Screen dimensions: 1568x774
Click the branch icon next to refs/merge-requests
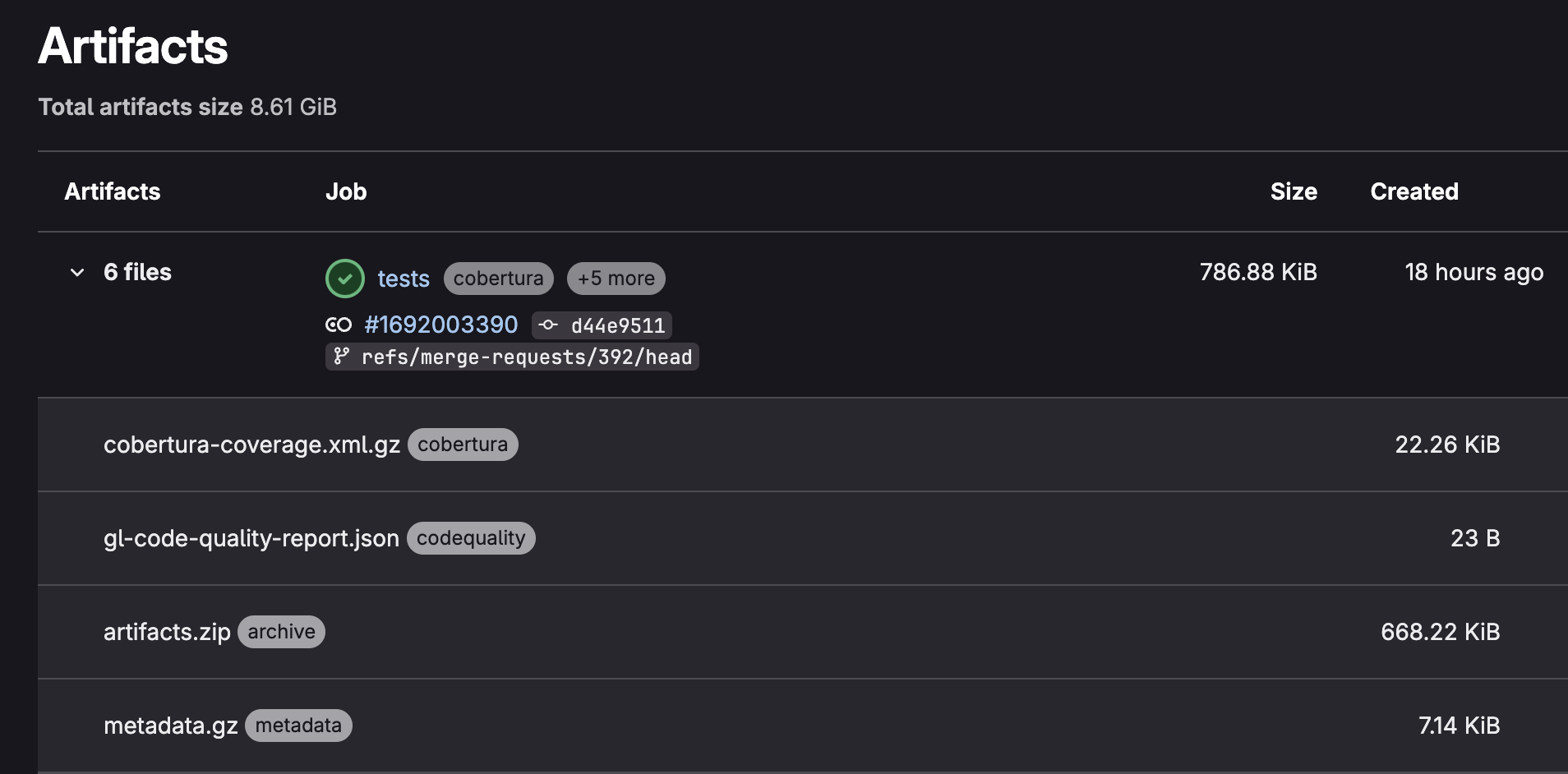(x=342, y=357)
